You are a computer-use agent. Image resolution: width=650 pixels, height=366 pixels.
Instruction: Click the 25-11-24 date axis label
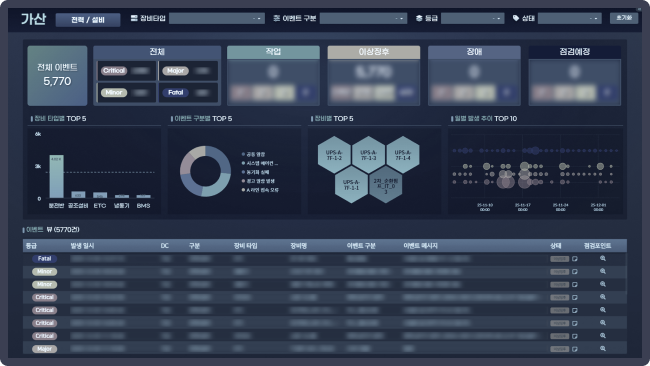(560, 207)
